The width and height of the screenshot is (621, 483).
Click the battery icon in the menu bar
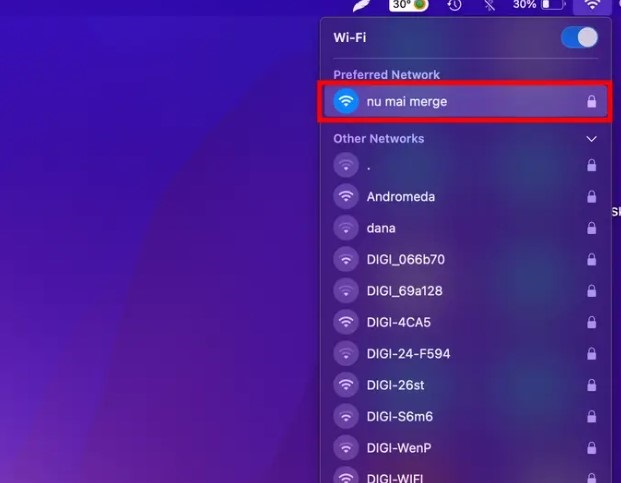tap(553, 5)
